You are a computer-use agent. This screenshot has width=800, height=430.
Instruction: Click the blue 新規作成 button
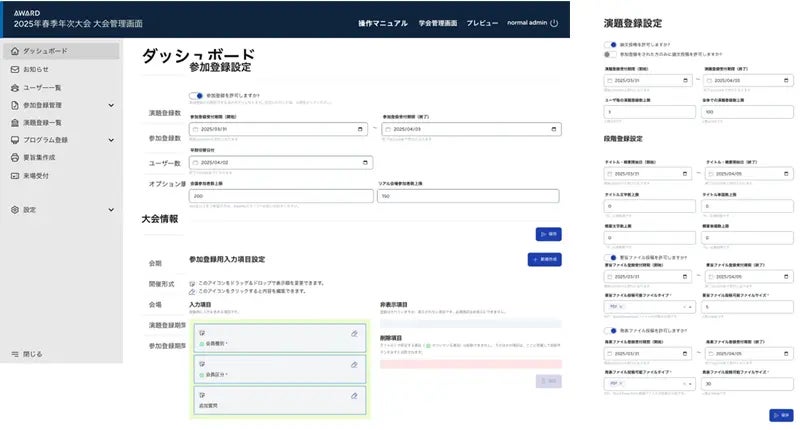point(544,260)
